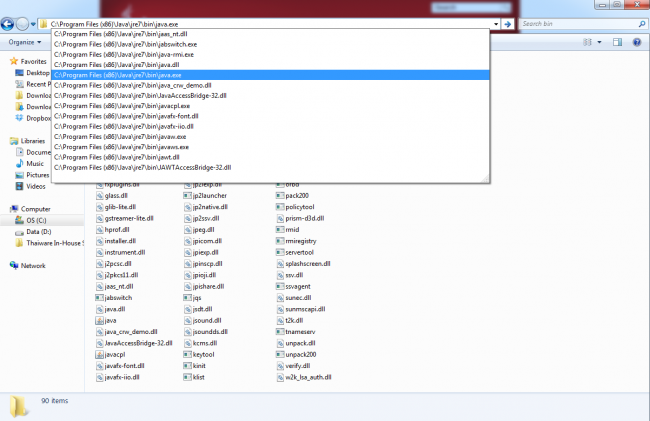Select jabswitch.exe path suggestion
The width and height of the screenshot is (650, 421).
click(x=270, y=44)
